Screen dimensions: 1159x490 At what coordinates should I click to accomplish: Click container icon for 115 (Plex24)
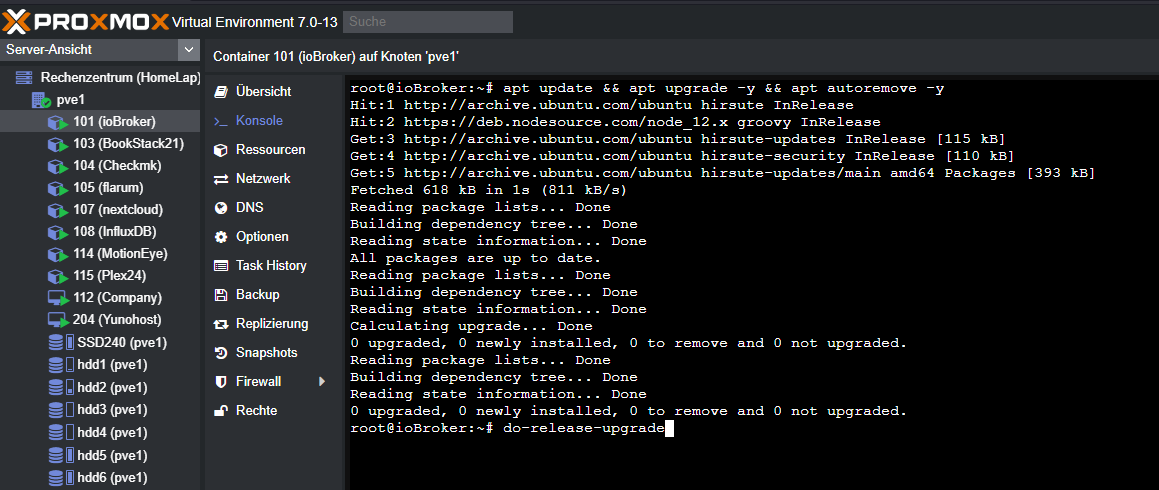57,276
